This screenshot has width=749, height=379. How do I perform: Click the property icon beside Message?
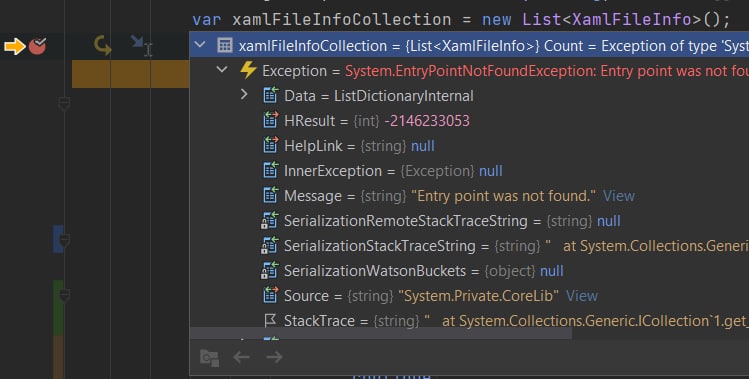[270, 195]
